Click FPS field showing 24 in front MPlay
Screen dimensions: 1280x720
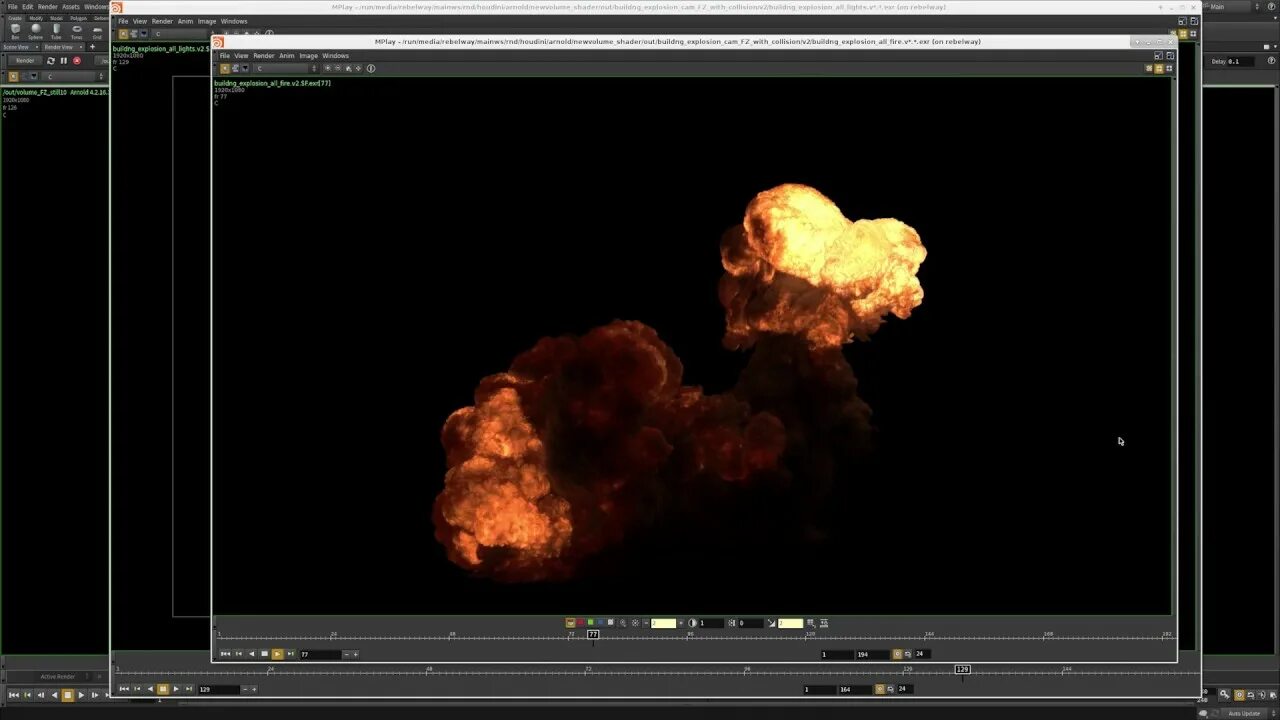click(x=923, y=654)
